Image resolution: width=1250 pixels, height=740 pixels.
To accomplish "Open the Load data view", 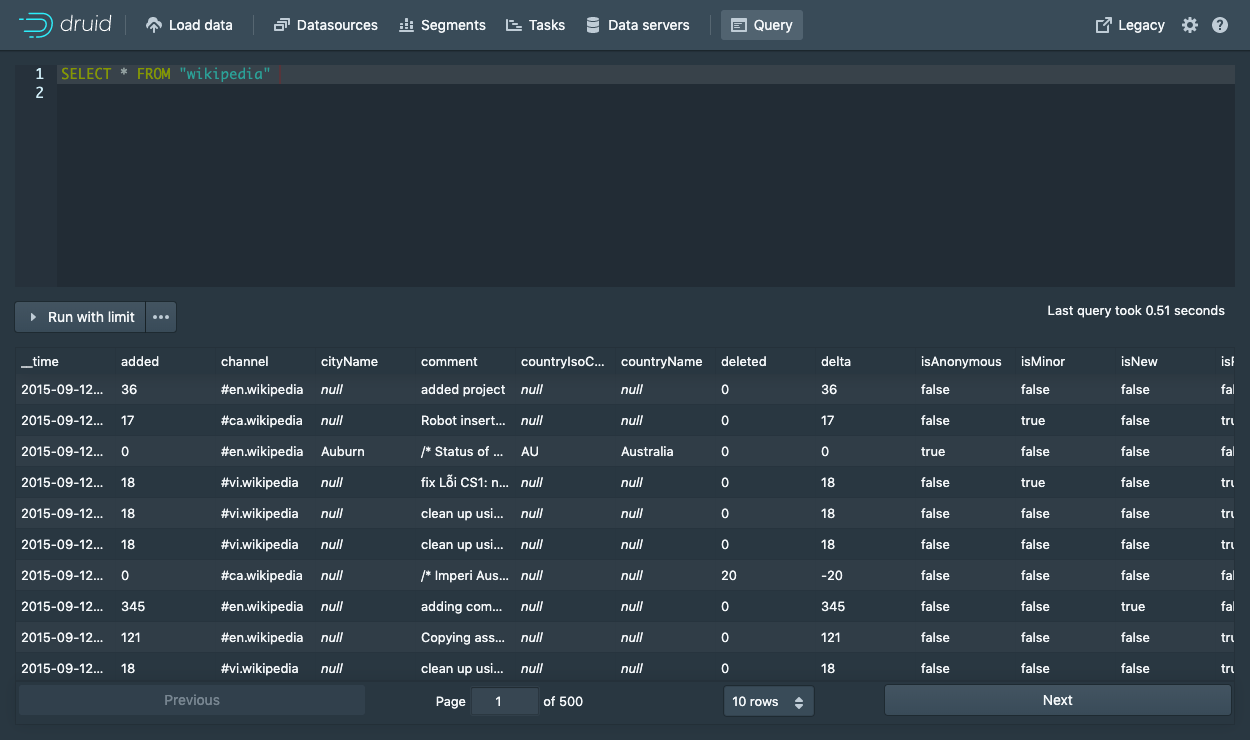I will click(189, 25).
